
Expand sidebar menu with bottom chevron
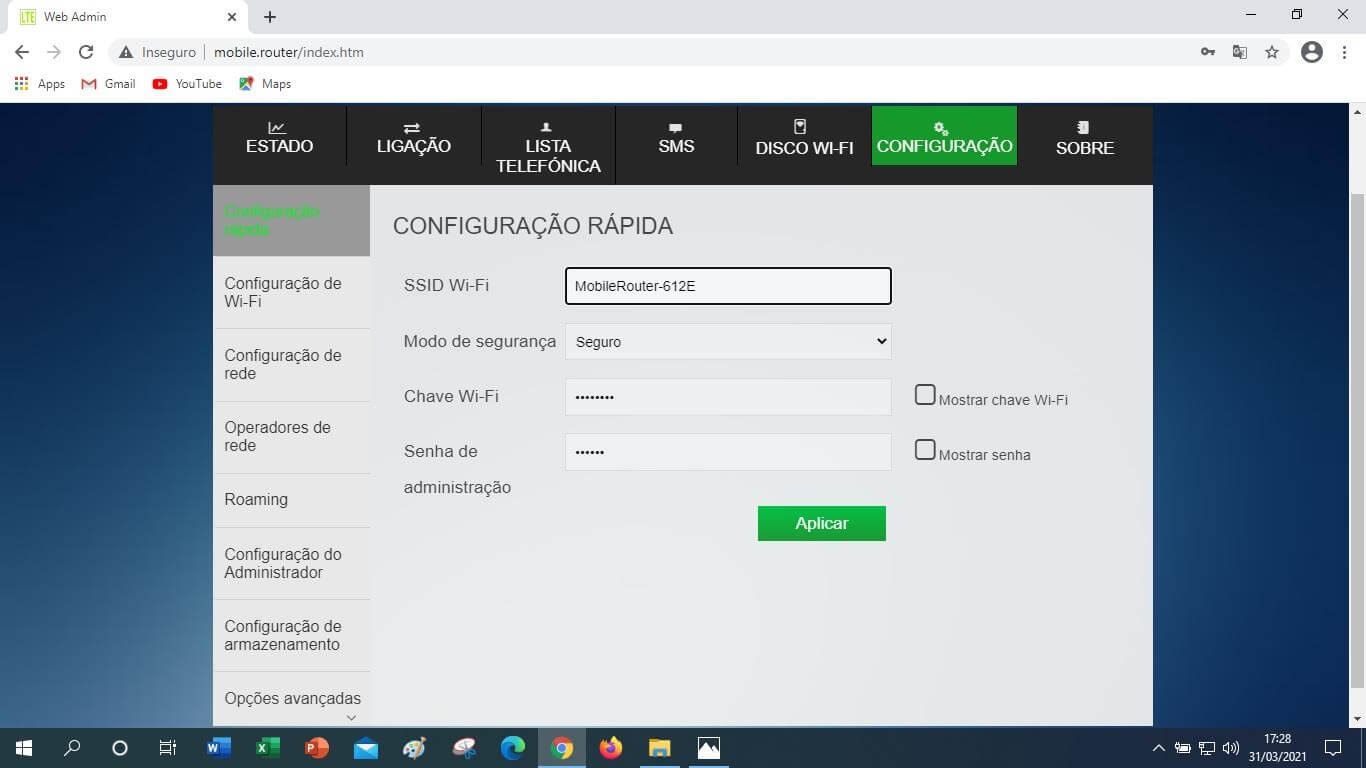tap(351, 717)
